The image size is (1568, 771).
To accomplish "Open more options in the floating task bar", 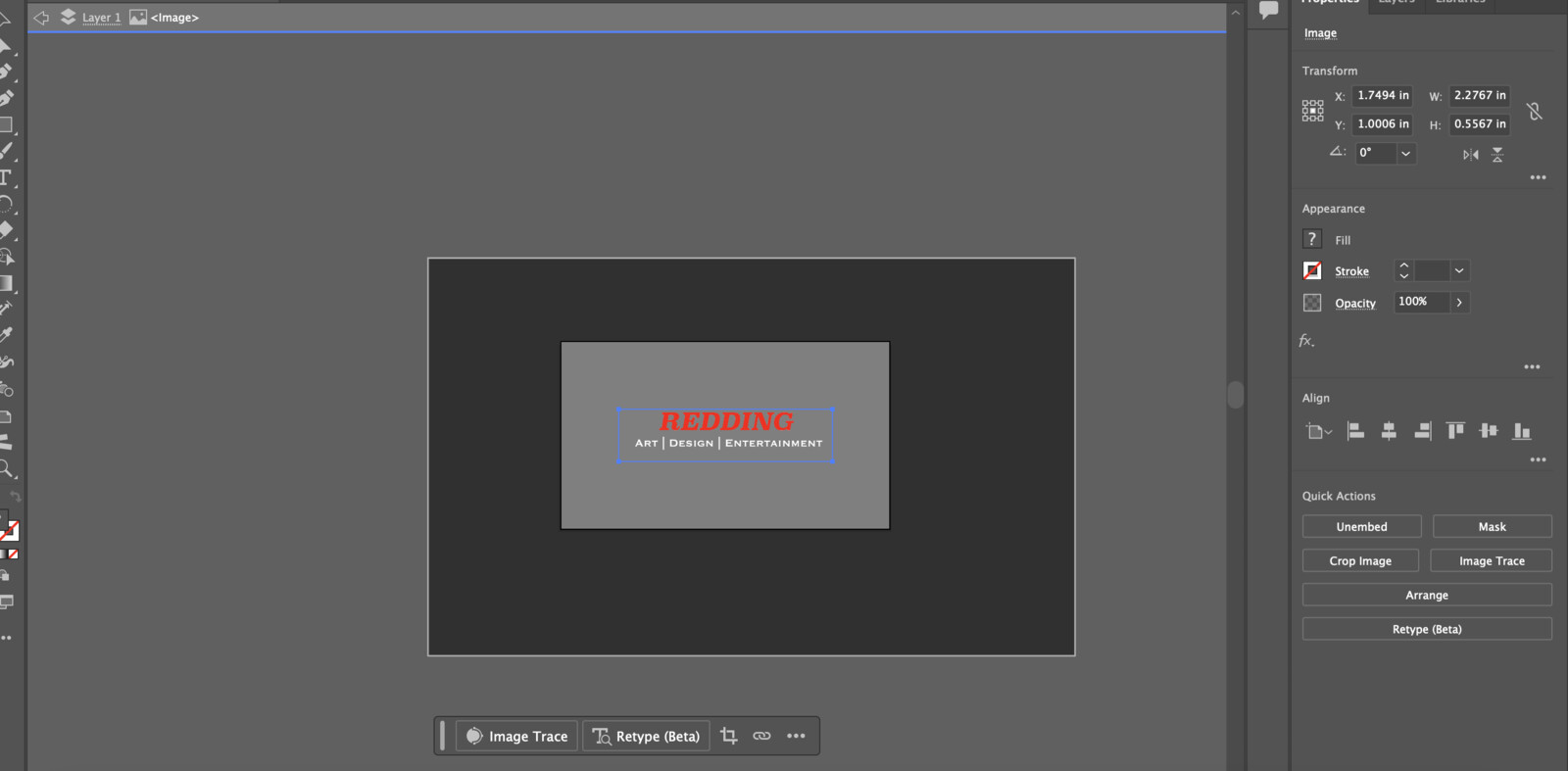I will 796,736.
